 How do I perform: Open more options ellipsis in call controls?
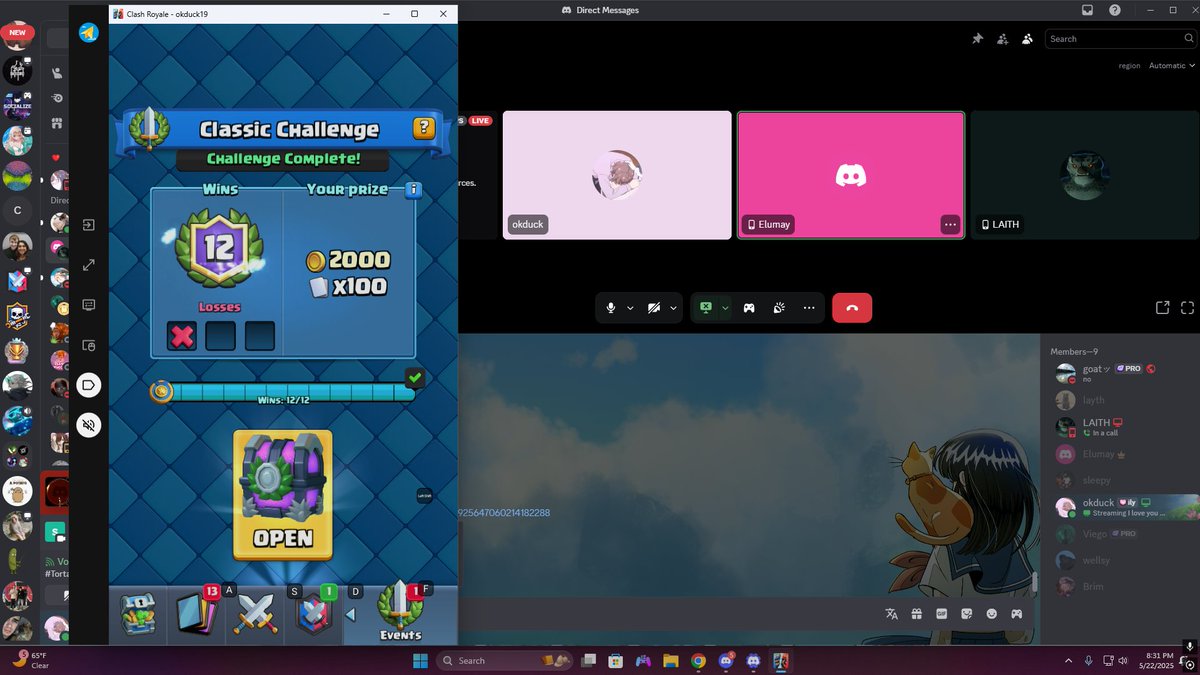tap(808, 308)
